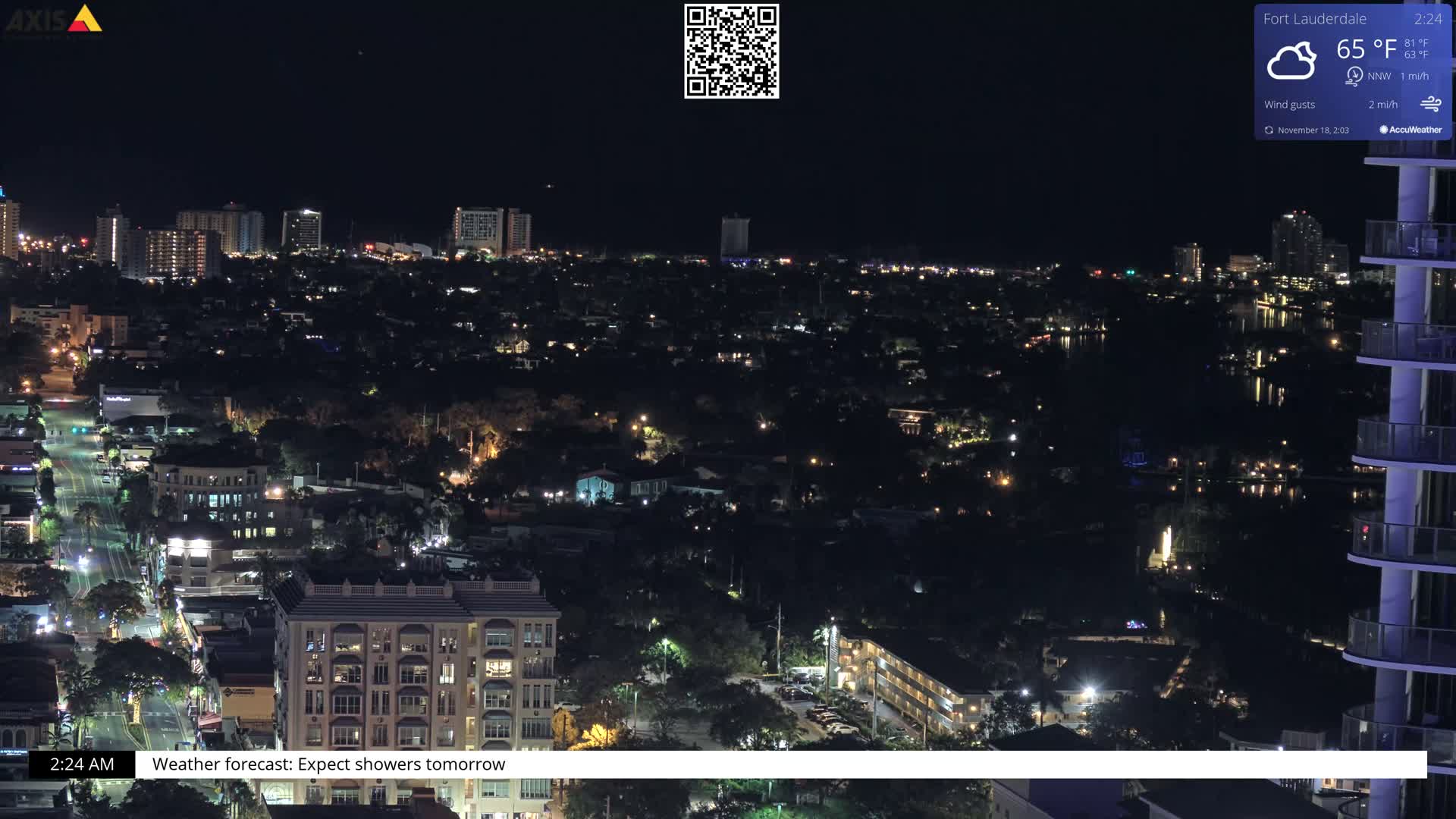
Task: Select the cloudy night weather icon
Action: tap(1293, 59)
